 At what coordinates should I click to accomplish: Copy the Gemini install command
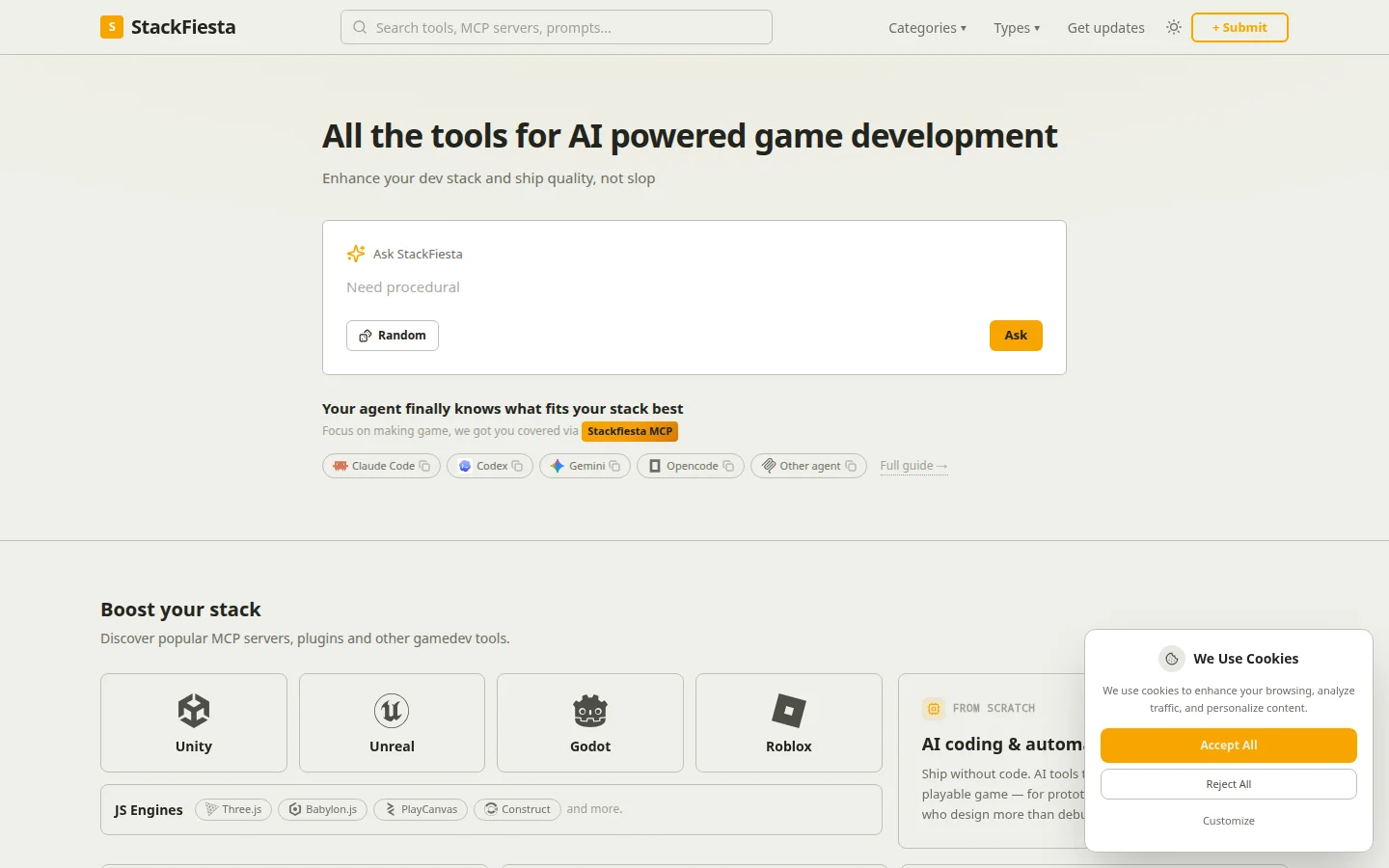click(614, 466)
